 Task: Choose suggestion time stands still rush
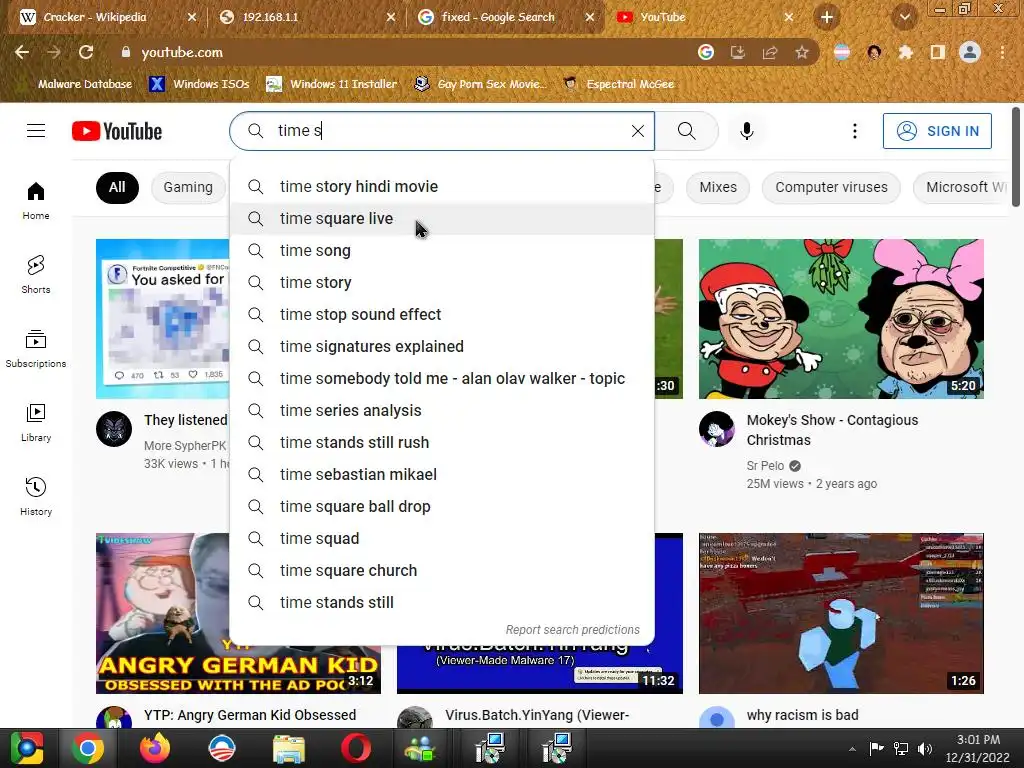click(442, 443)
